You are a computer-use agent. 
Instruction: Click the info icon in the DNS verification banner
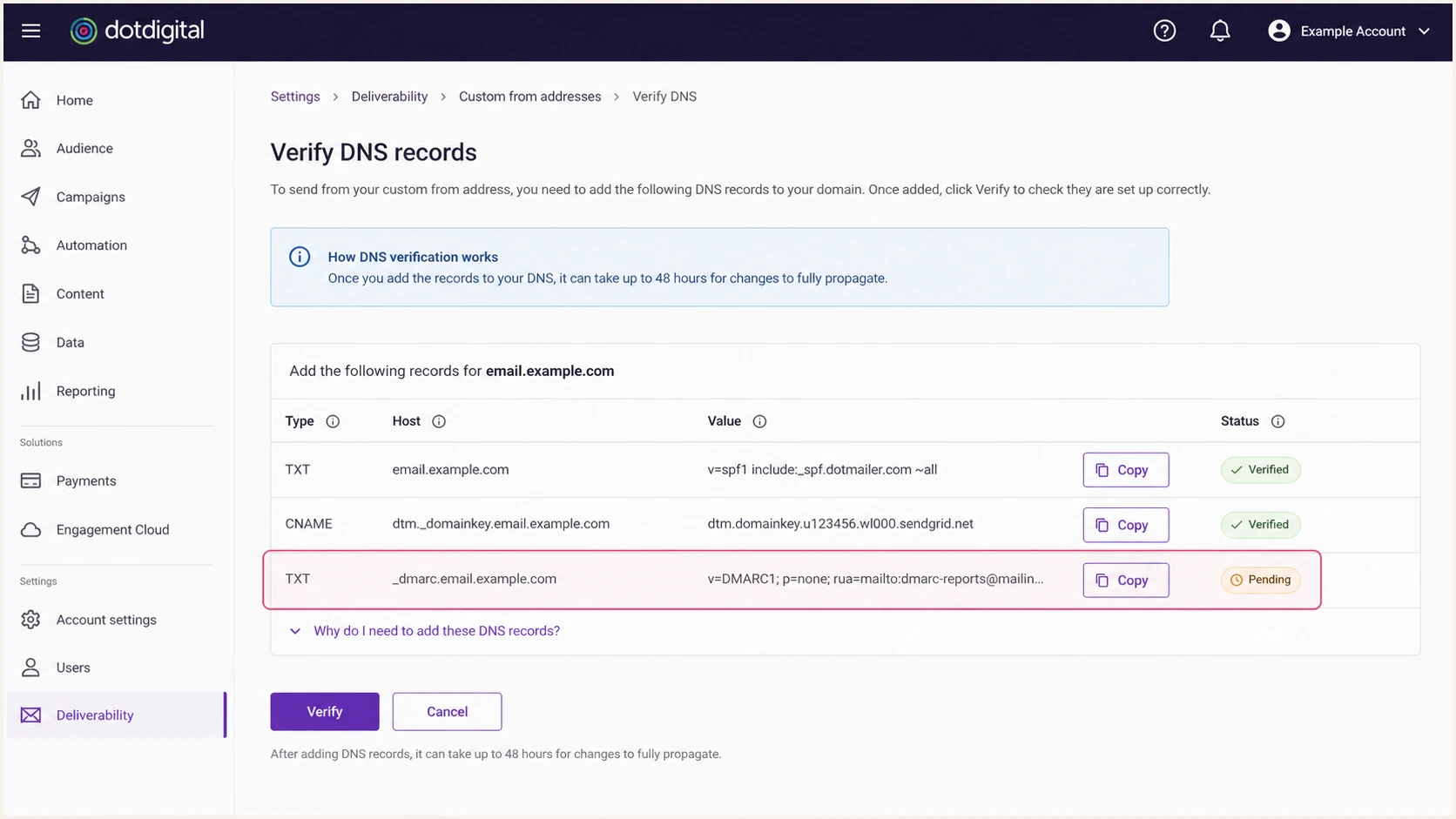click(300, 257)
